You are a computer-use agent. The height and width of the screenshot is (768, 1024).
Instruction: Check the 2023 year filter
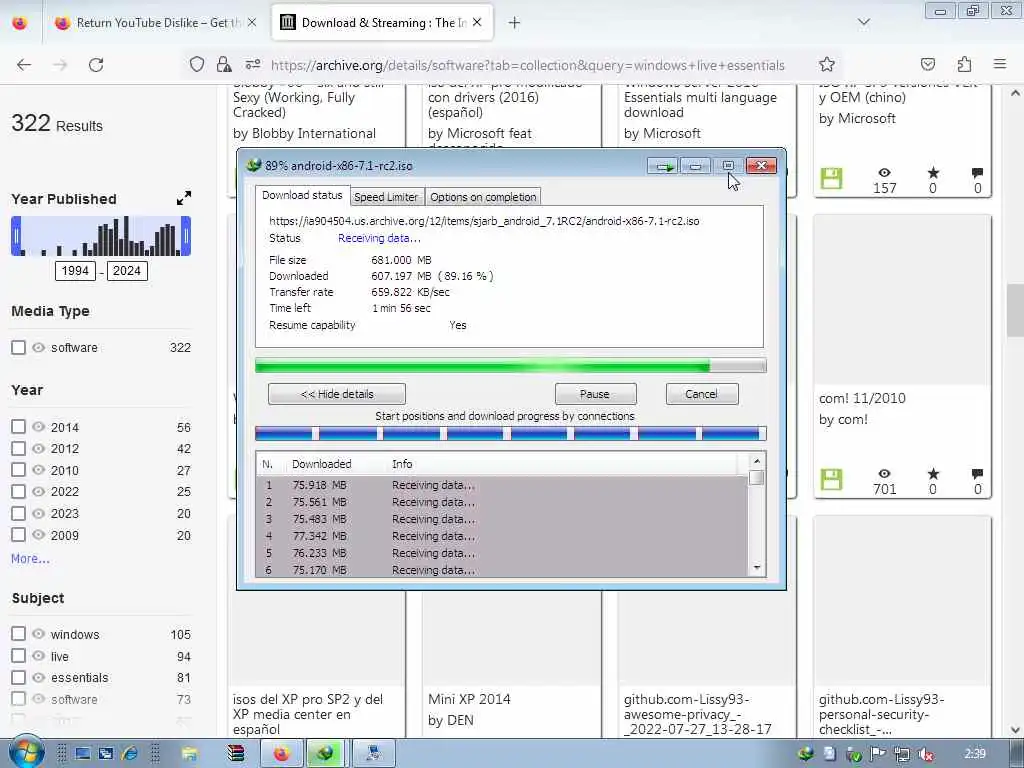18,513
